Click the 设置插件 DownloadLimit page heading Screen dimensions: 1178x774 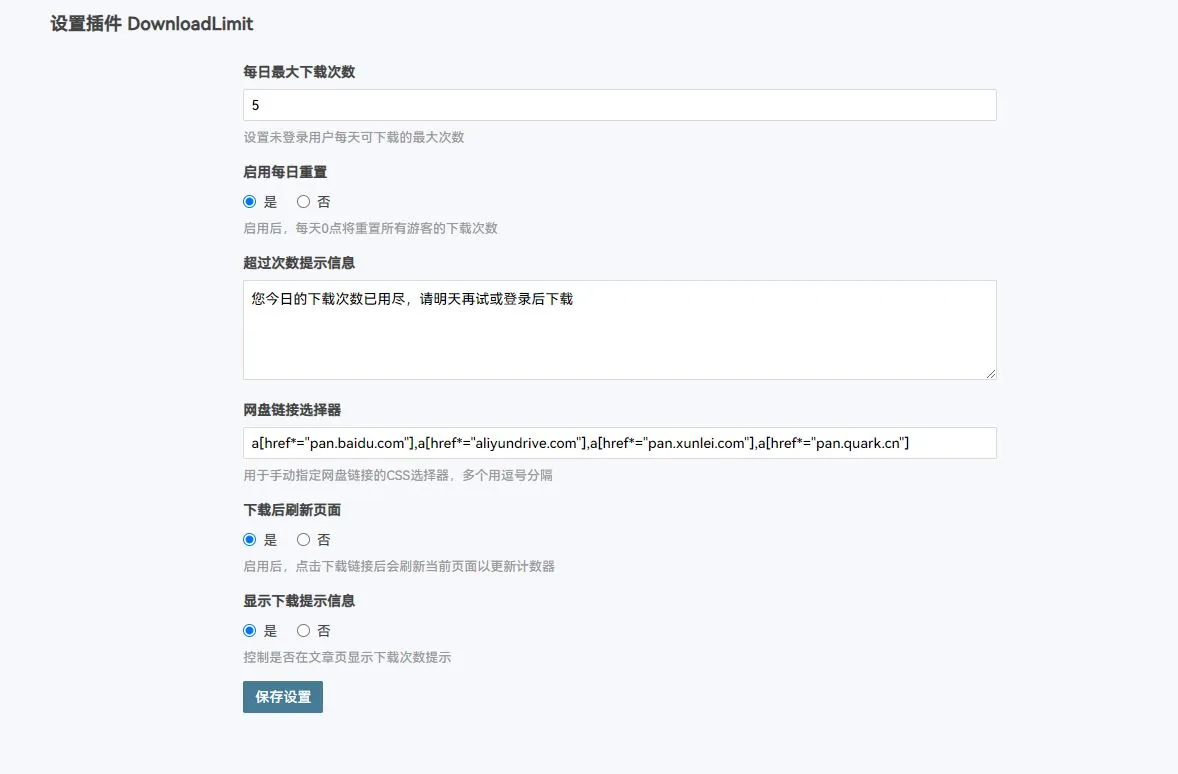pyautogui.click(x=151, y=23)
